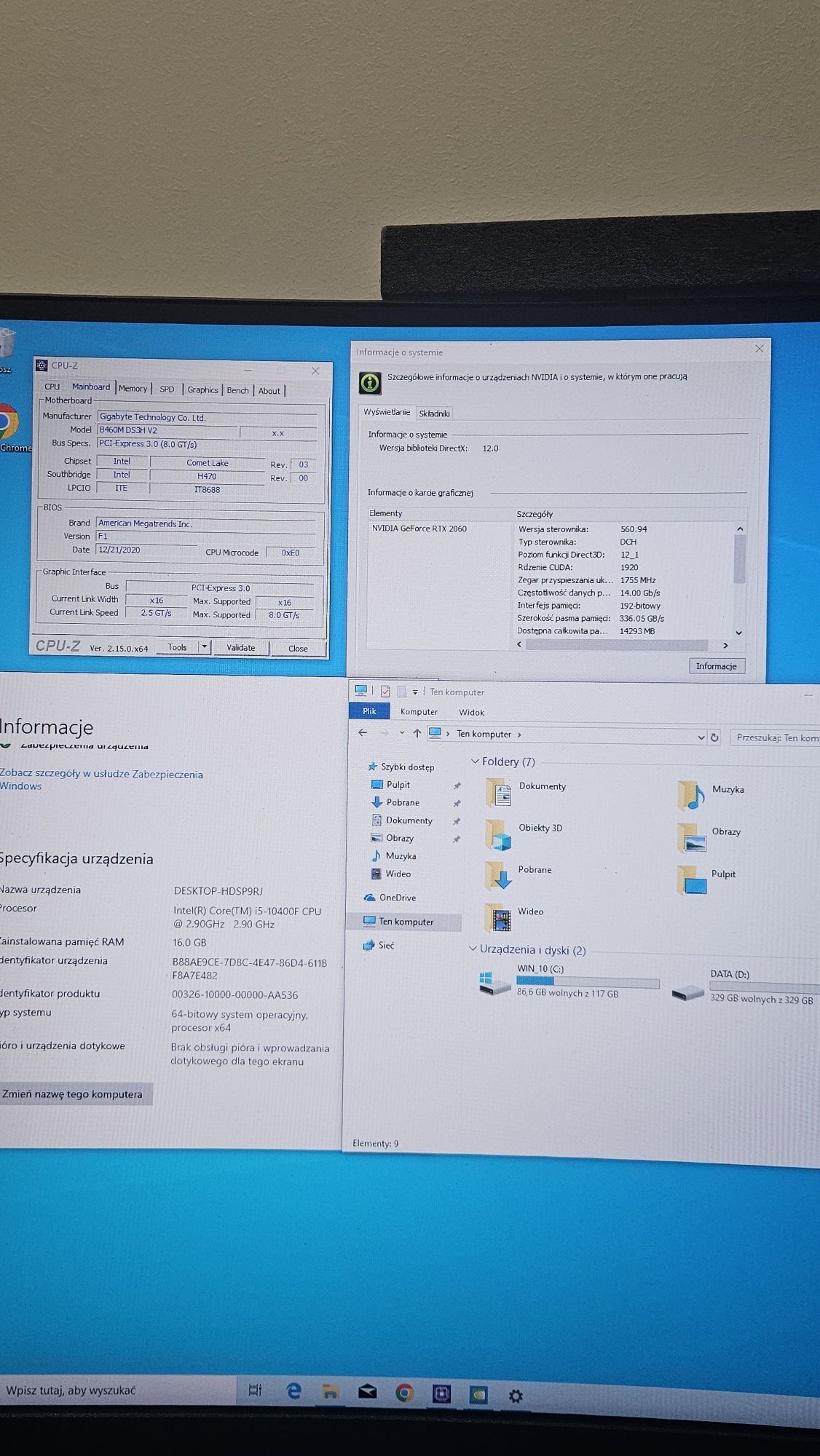Open the Bench tab in CPU-Z
The width and height of the screenshot is (820, 1456).
click(x=237, y=391)
